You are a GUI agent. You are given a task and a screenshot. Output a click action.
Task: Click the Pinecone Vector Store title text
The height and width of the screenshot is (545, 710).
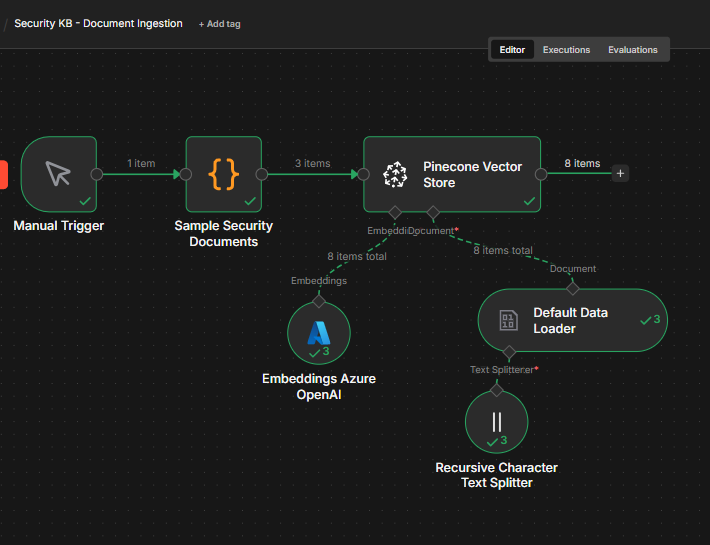point(472,175)
